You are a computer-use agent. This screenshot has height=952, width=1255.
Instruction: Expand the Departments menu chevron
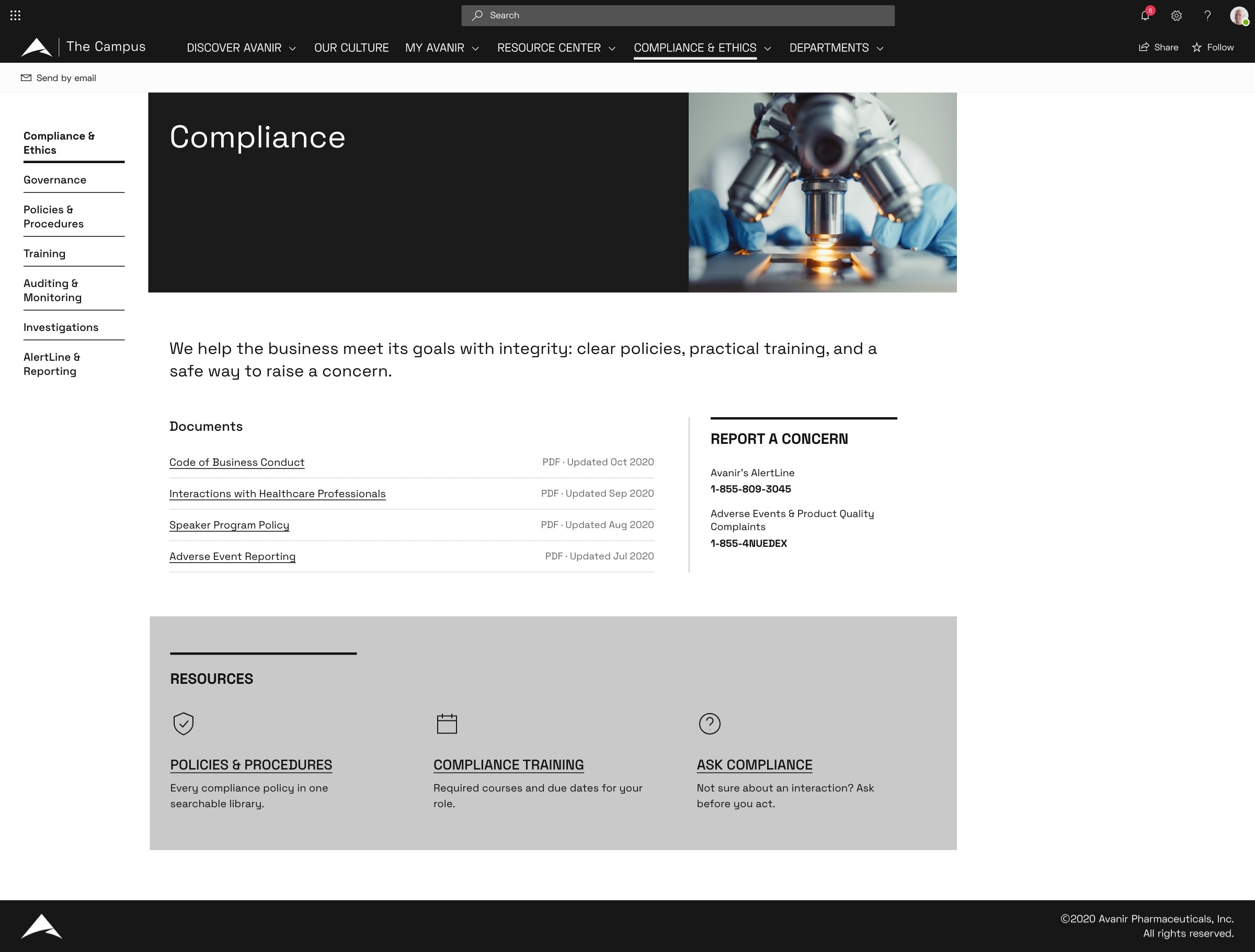pos(880,49)
